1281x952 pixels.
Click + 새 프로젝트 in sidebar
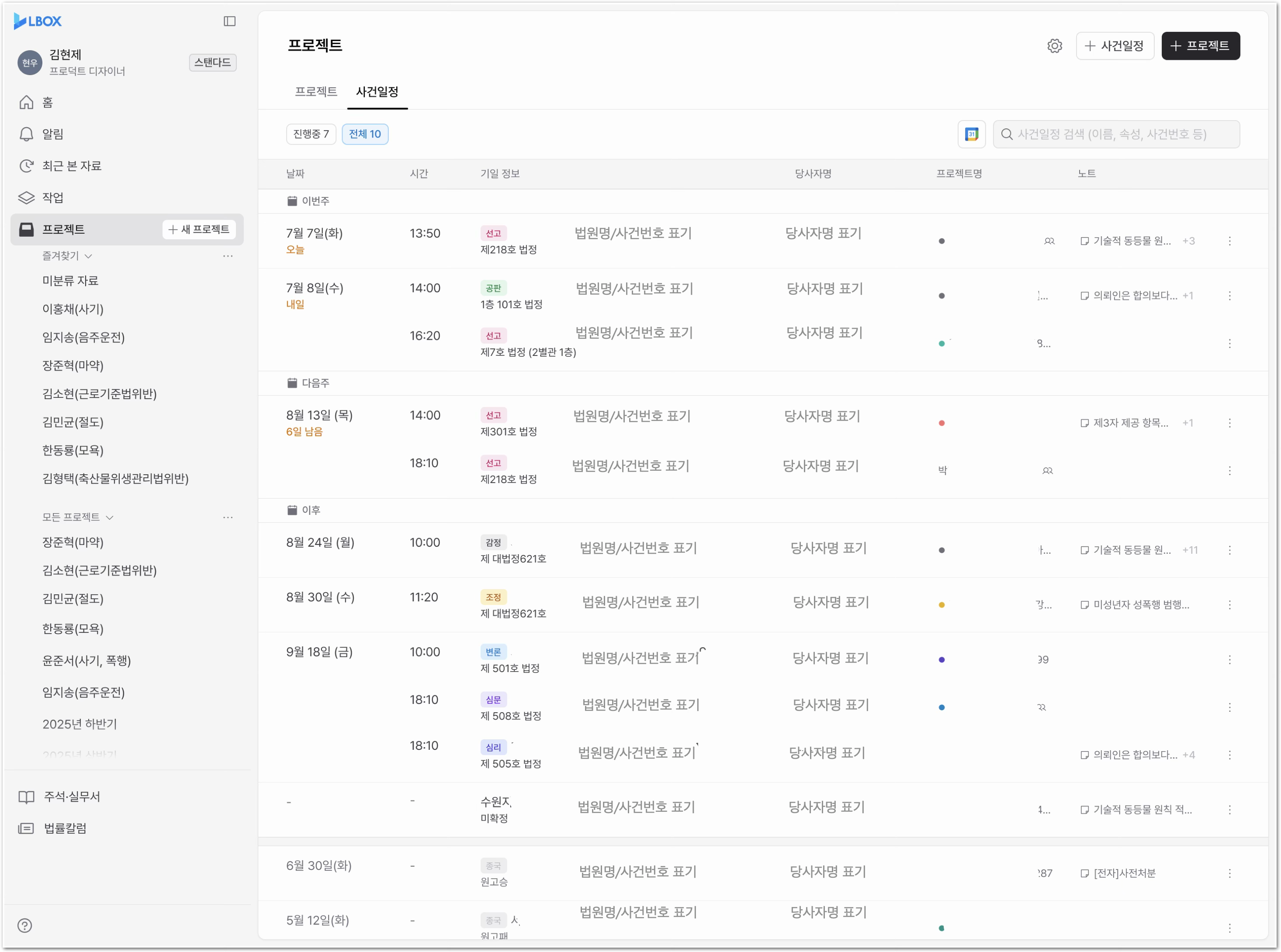[199, 229]
